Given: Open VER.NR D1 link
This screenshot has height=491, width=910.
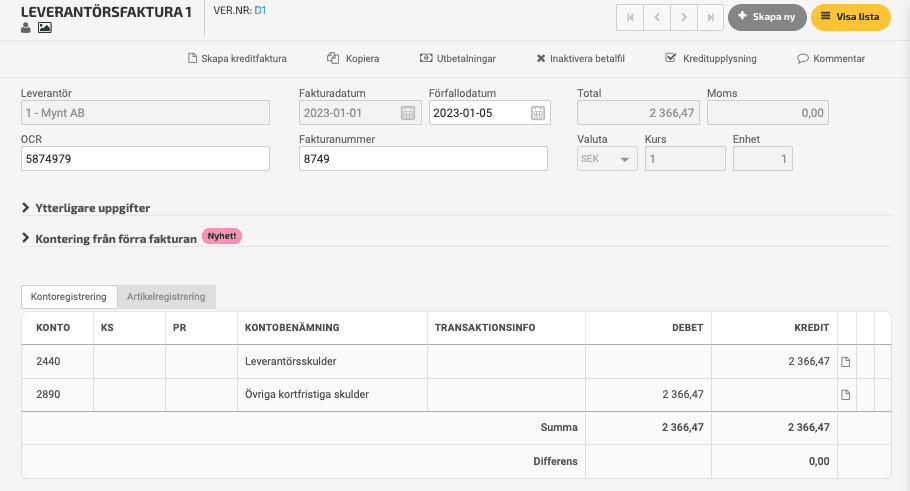Looking at the screenshot, I should 260,10.
